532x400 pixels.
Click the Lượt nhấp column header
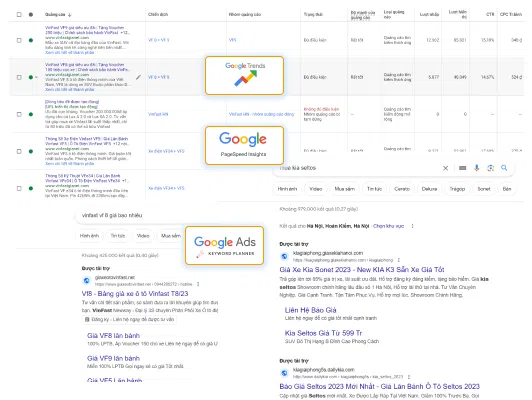(x=429, y=15)
